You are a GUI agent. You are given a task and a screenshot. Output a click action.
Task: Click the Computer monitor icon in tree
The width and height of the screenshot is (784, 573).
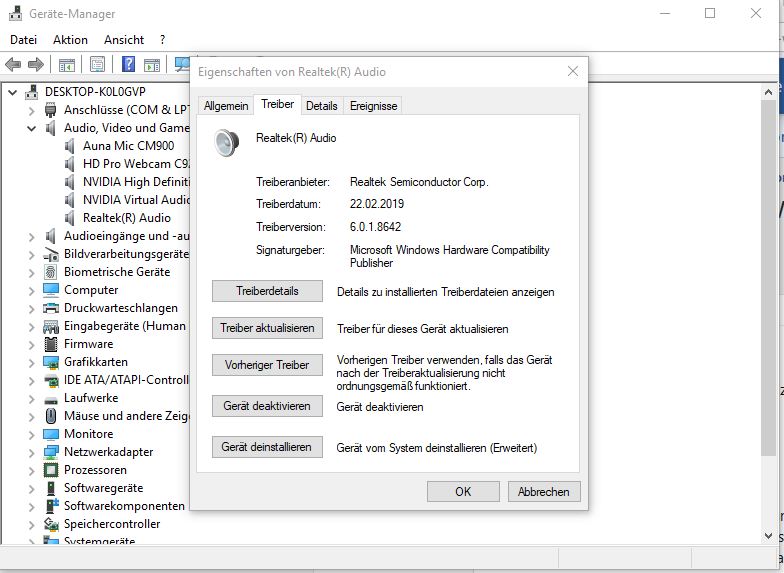coord(50,290)
